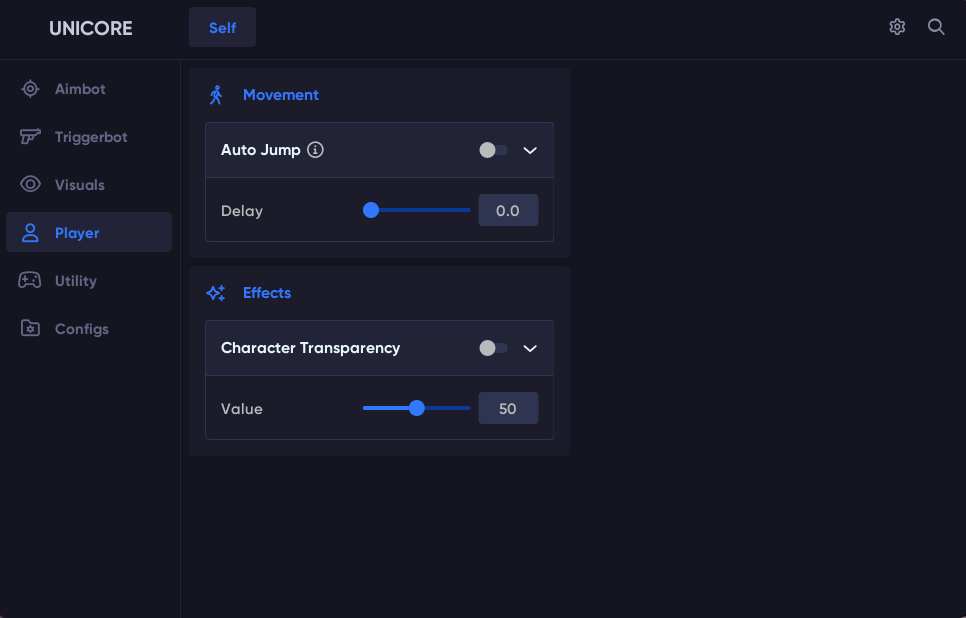Click the Aimbot crosshair icon
966x618 pixels.
click(30, 89)
